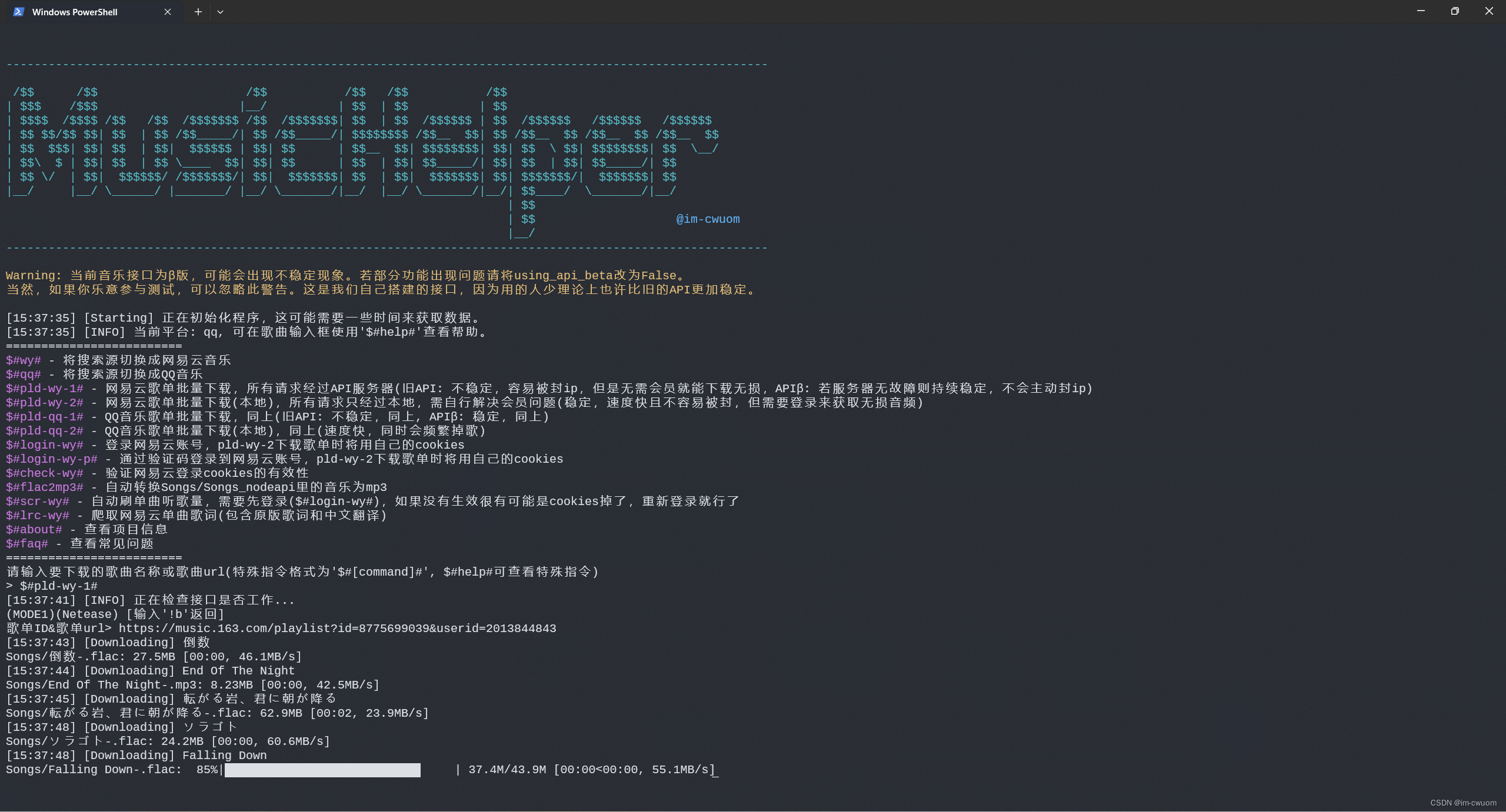1506x812 pixels.
Task: Expand the new tab profile dropdown chevron
Action: [220, 12]
